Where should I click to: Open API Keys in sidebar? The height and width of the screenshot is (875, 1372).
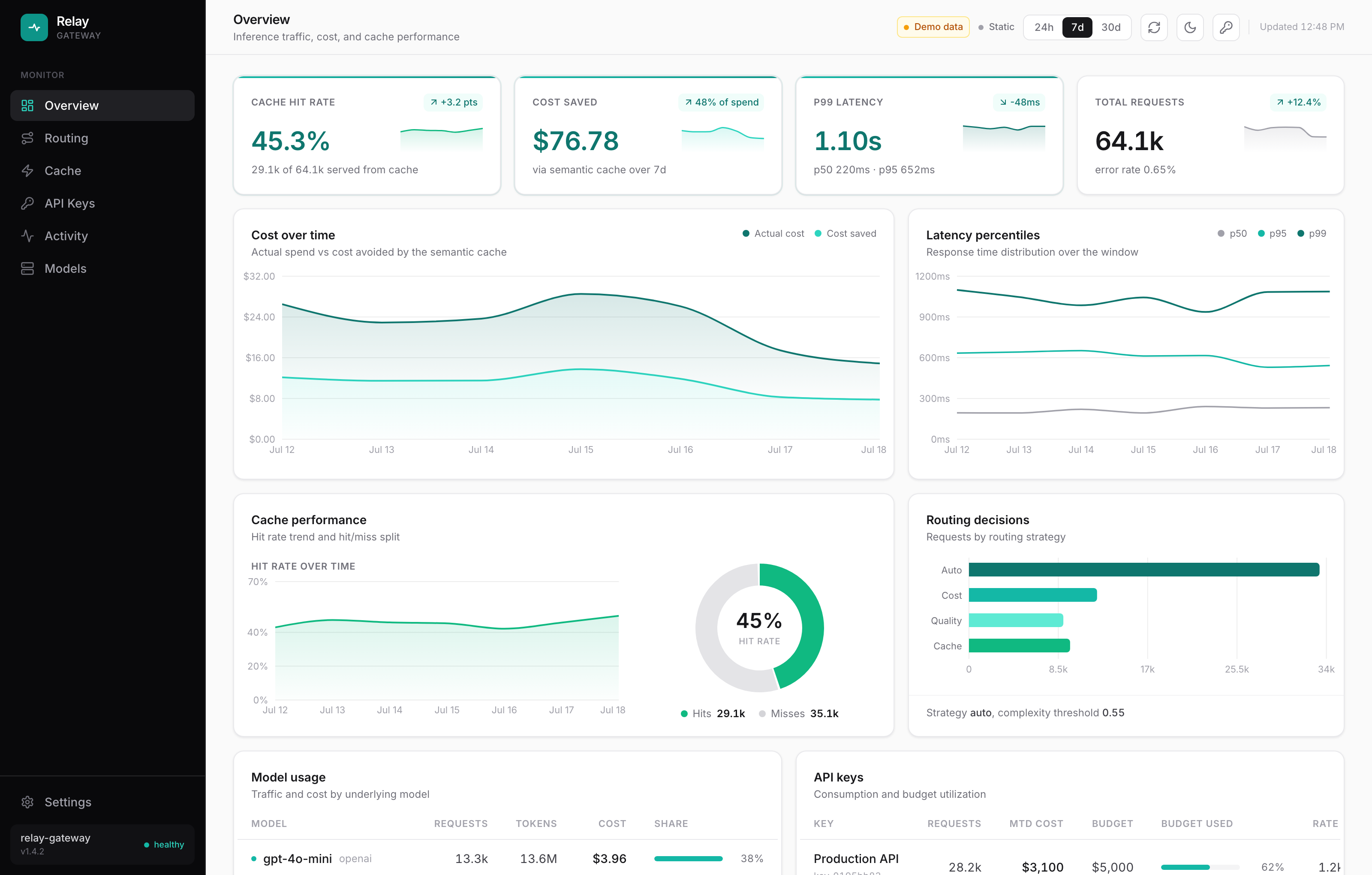coord(102,203)
